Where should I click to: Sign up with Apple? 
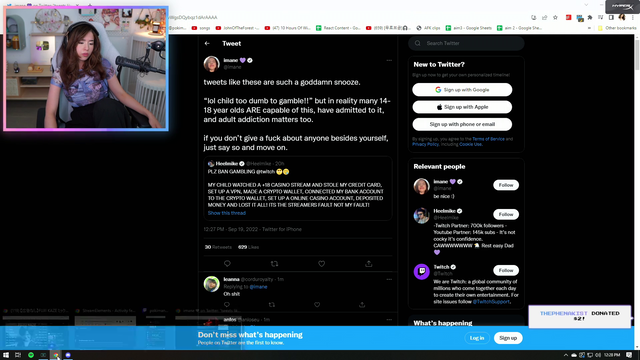[x=462, y=107]
